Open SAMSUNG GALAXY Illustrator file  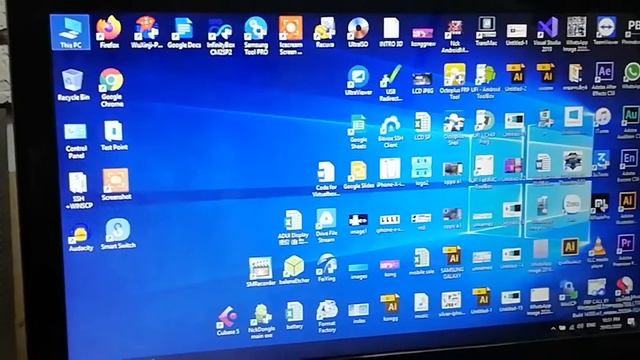point(451,263)
